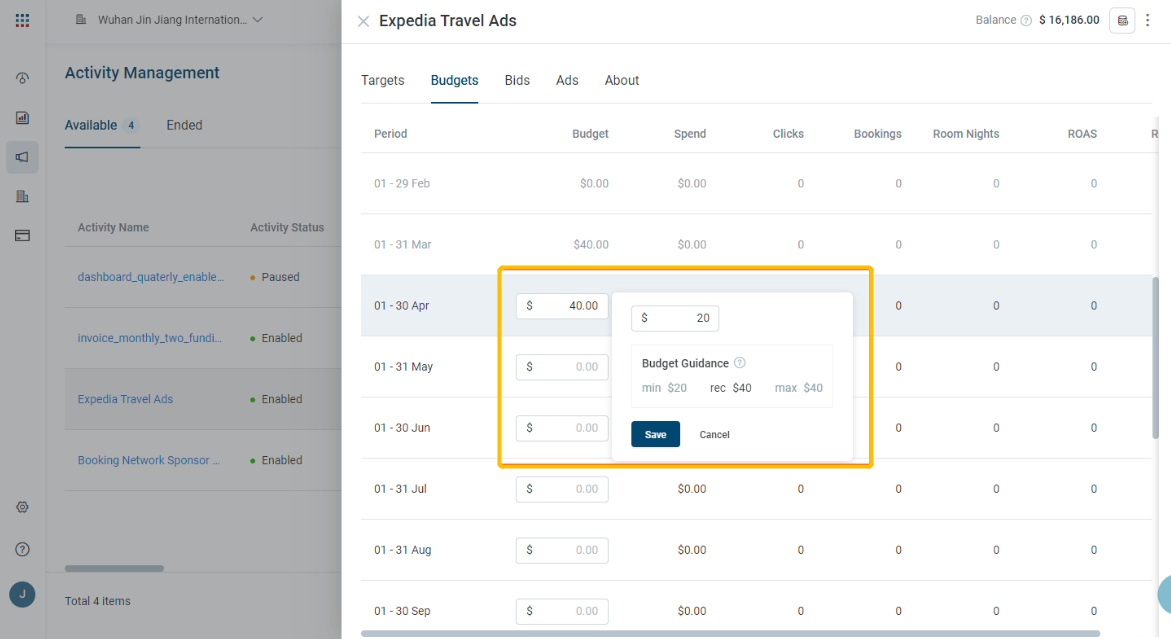Switch to the Targets tab
Image resolution: width=1171 pixels, height=639 pixels.
(x=382, y=81)
